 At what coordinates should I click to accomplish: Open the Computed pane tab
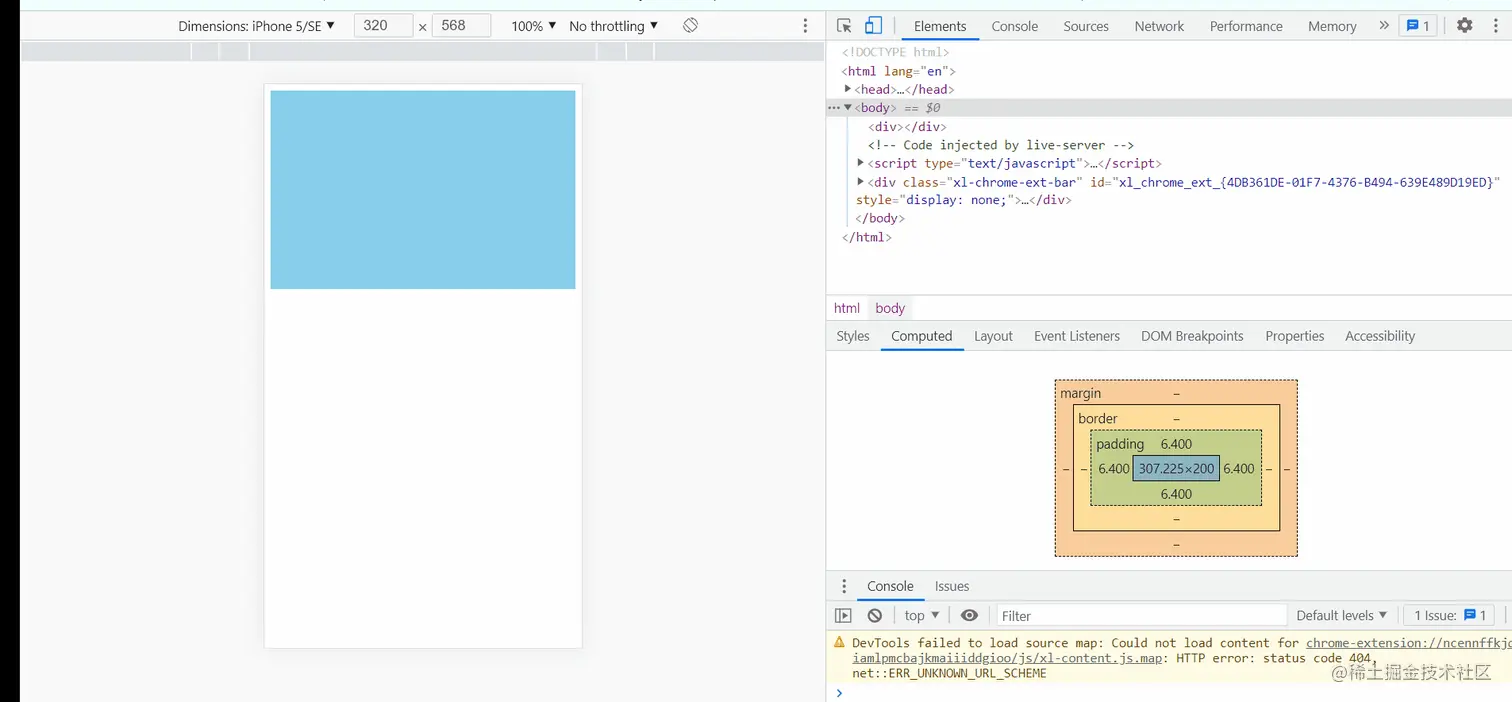(922, 336)
